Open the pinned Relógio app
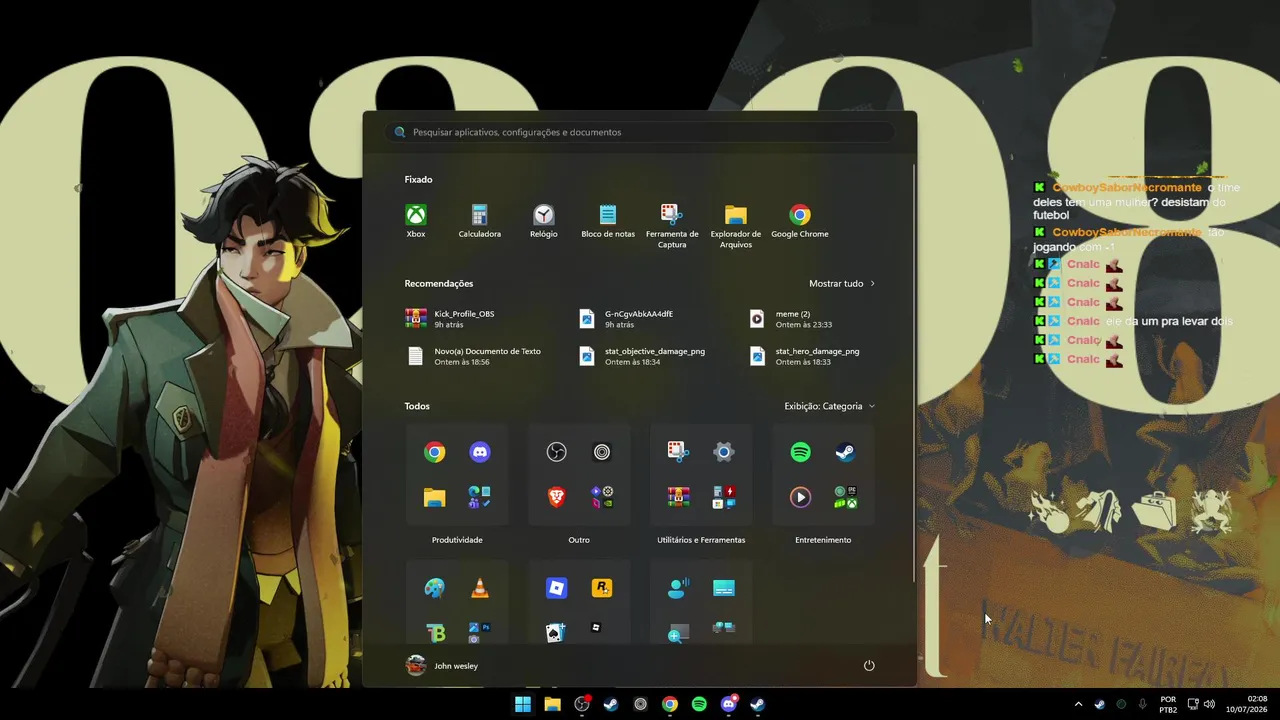Screen dimensions: 1280x720 (544, 222)
